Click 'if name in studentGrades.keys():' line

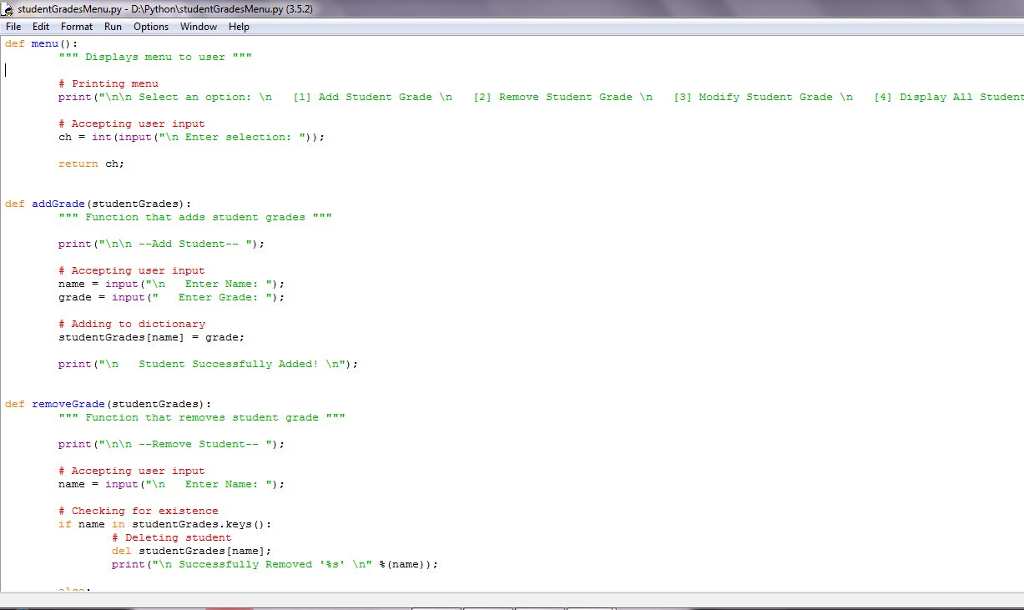pos(165,524)
